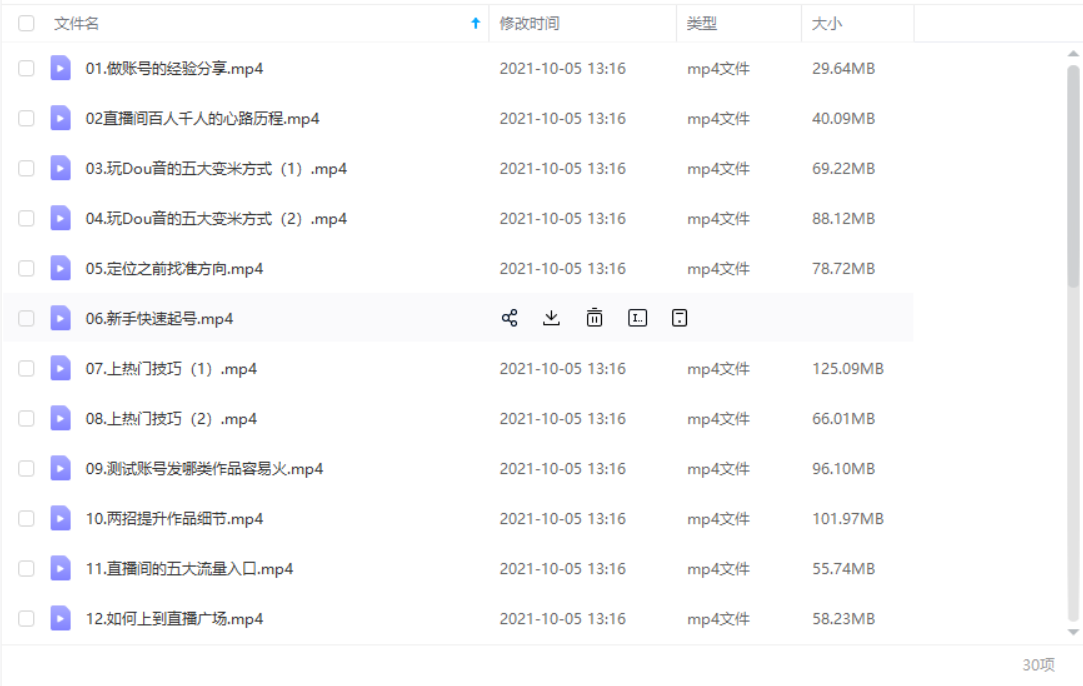Sort by 大小 column header
1083x686 pixels.
(827, 23)
